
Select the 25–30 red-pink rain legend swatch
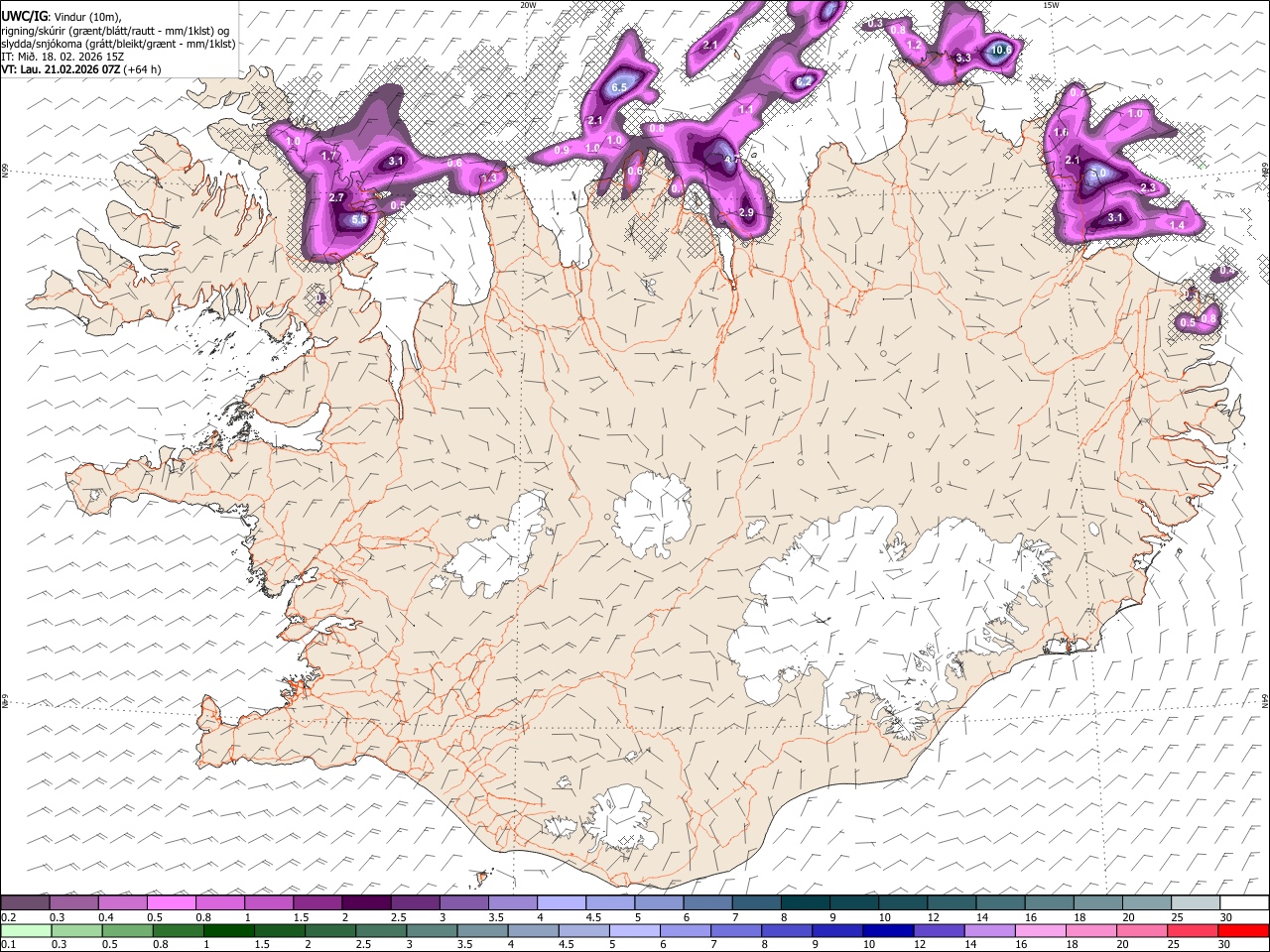[1193, 930]
